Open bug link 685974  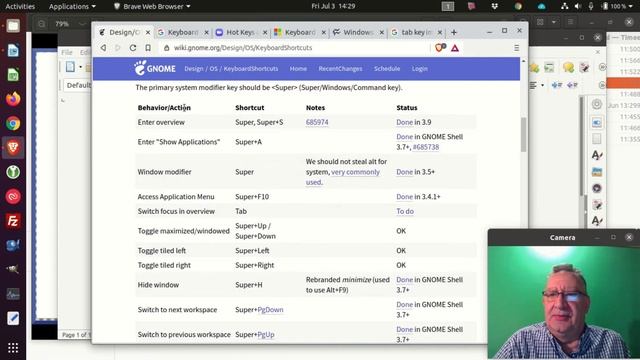pyautogui.click(x=317, y=122)
